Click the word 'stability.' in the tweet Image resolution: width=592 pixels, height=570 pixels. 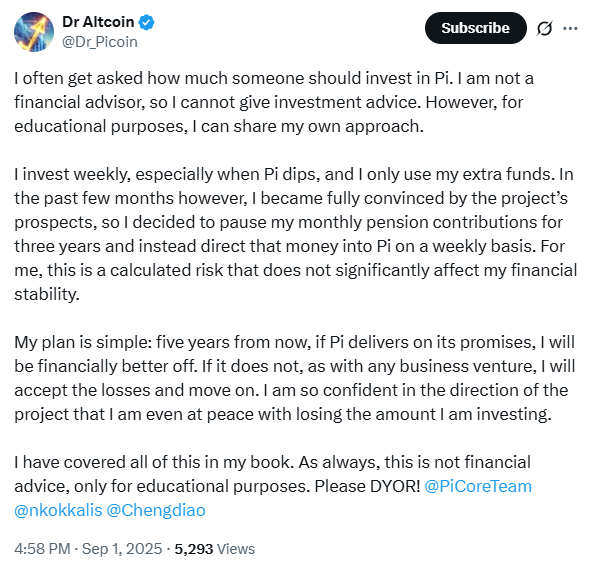pyautogui.click(x=47, y=294)
